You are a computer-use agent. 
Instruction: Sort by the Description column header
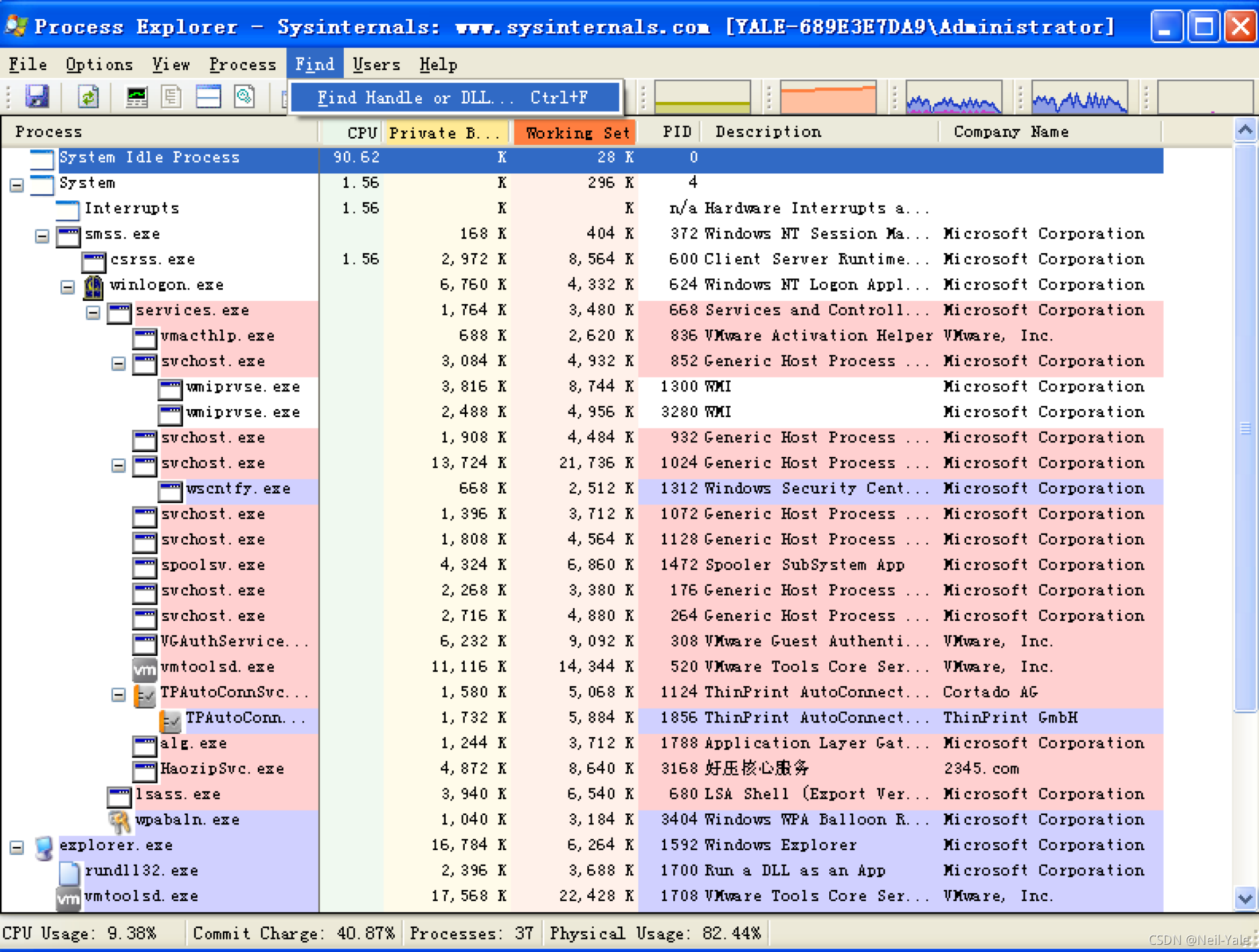[x=819, y=132]
